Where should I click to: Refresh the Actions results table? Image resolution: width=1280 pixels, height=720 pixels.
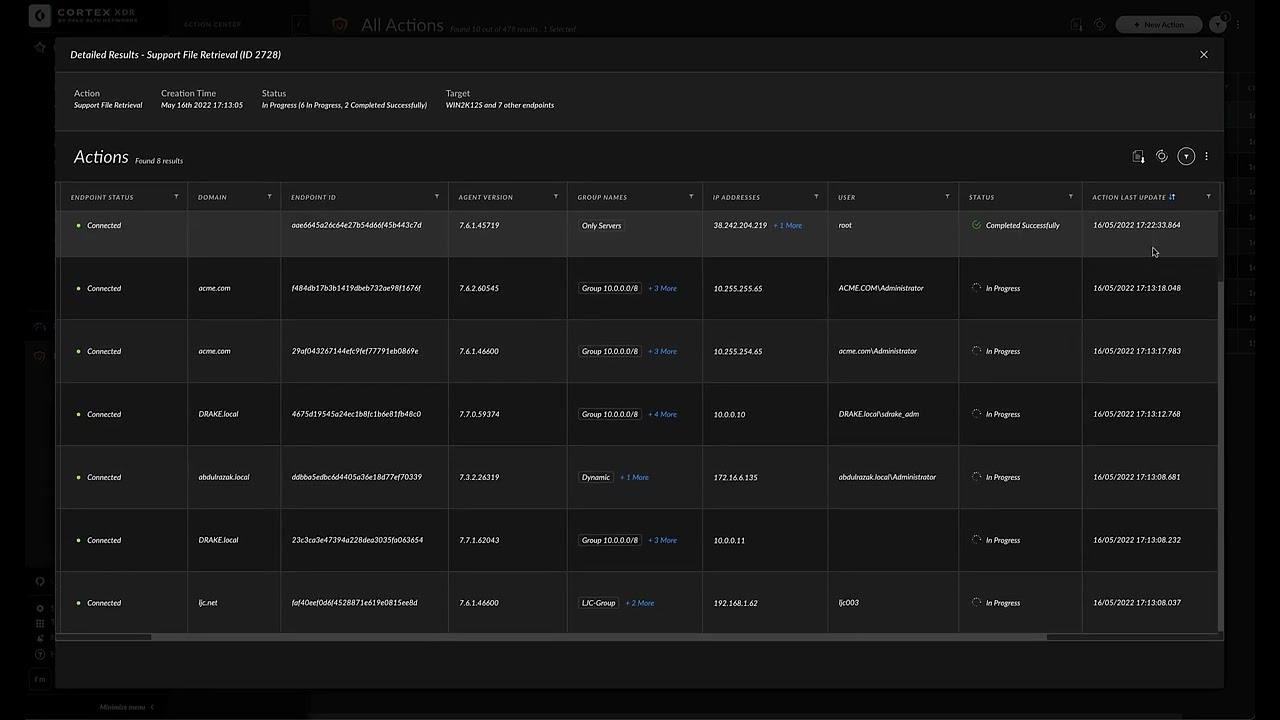(1162, 157)
